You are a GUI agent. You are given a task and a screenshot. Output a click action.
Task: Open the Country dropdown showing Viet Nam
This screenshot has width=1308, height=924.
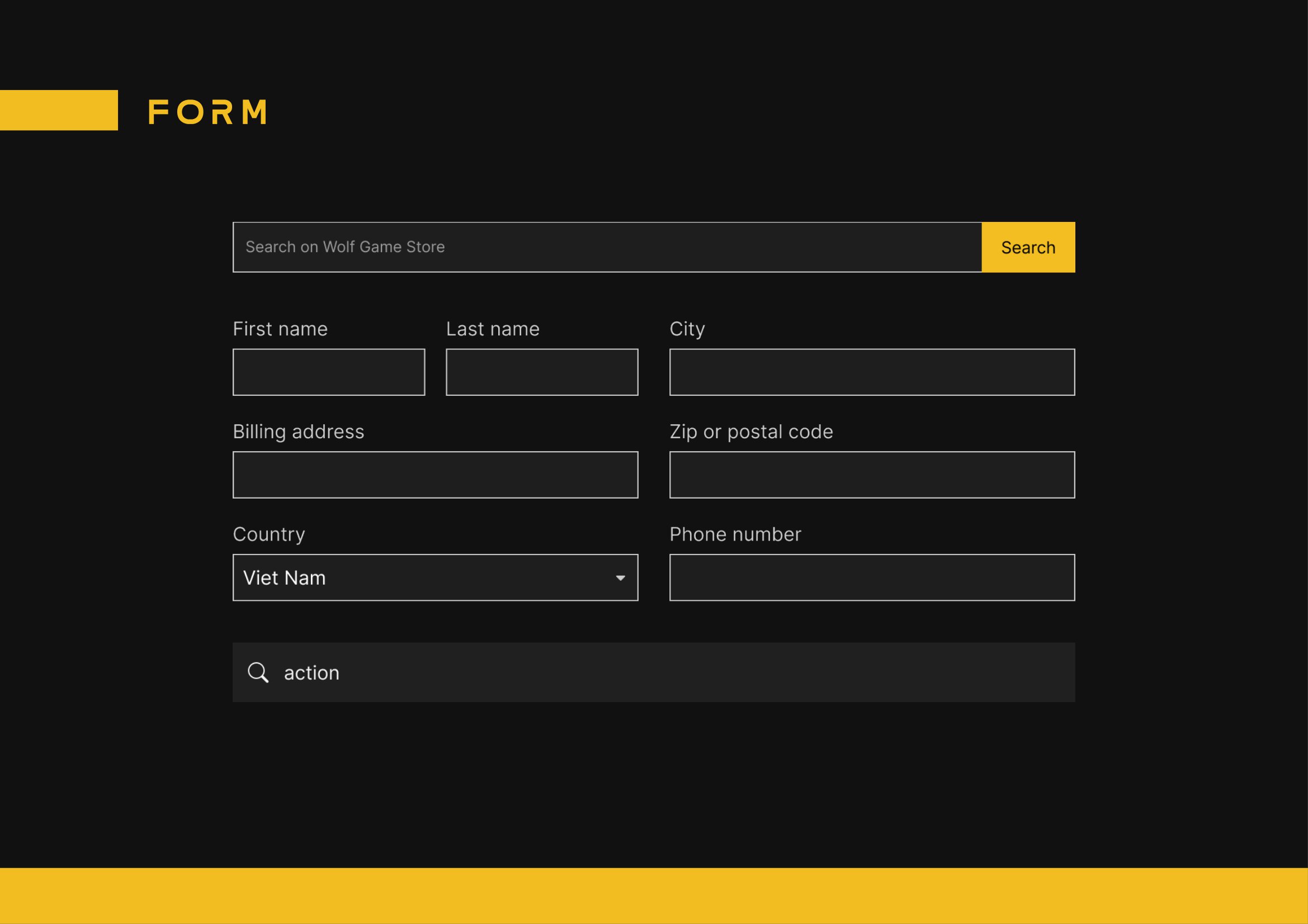click(435, 577)
